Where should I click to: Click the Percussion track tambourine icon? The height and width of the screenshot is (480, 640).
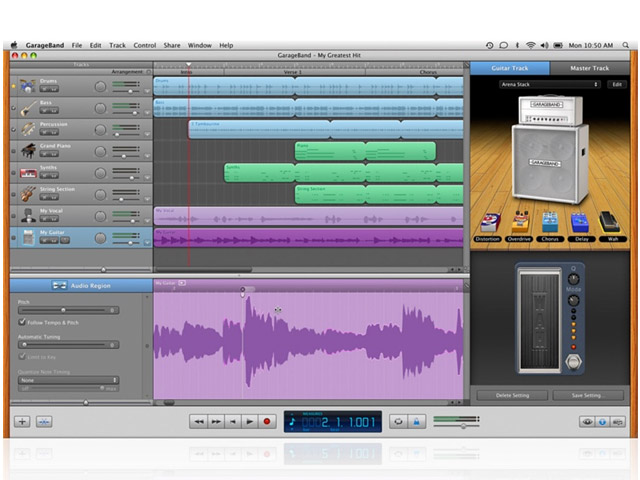point(28,129)
